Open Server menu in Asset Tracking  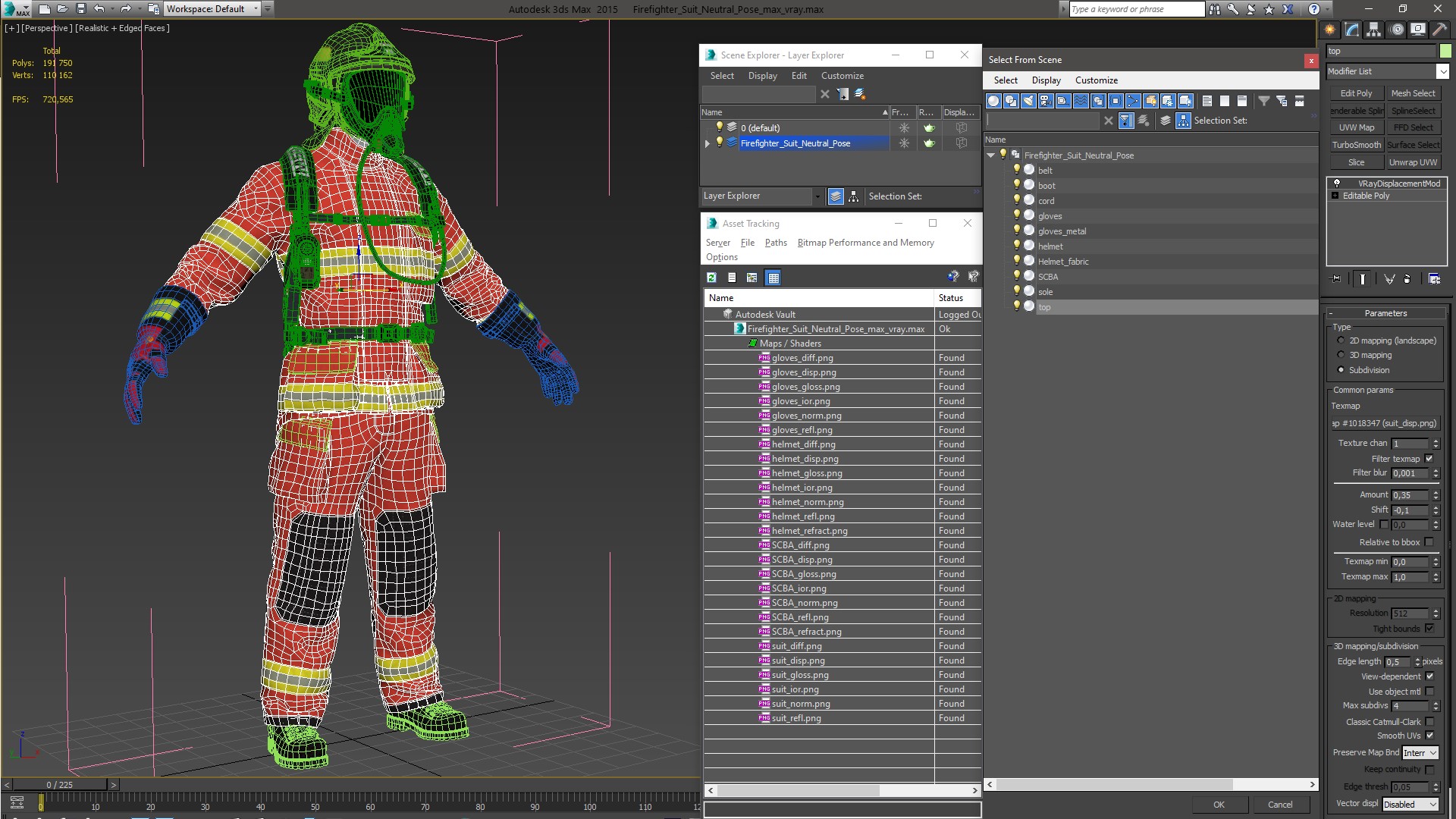(717, 243)
